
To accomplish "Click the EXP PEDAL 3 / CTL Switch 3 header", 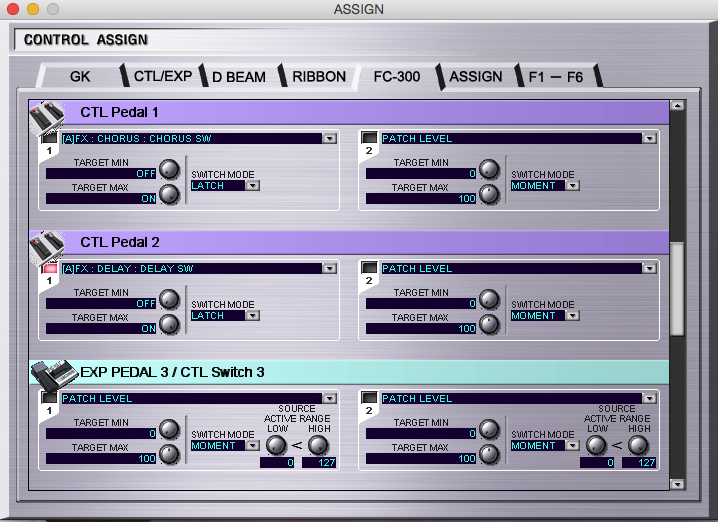I will 349,372.
